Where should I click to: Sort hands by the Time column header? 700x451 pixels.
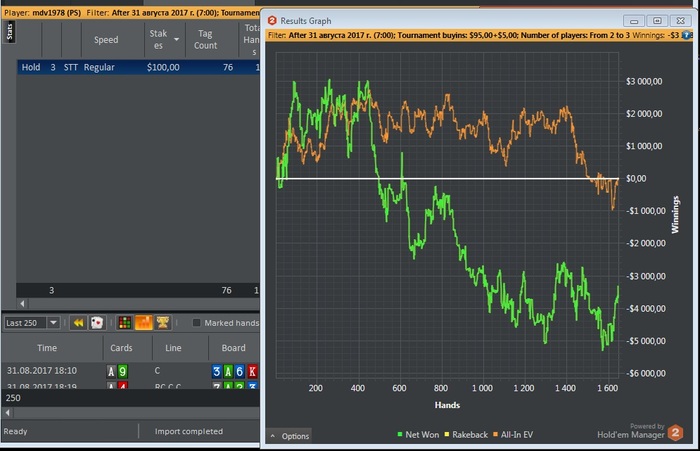[47, 347]
